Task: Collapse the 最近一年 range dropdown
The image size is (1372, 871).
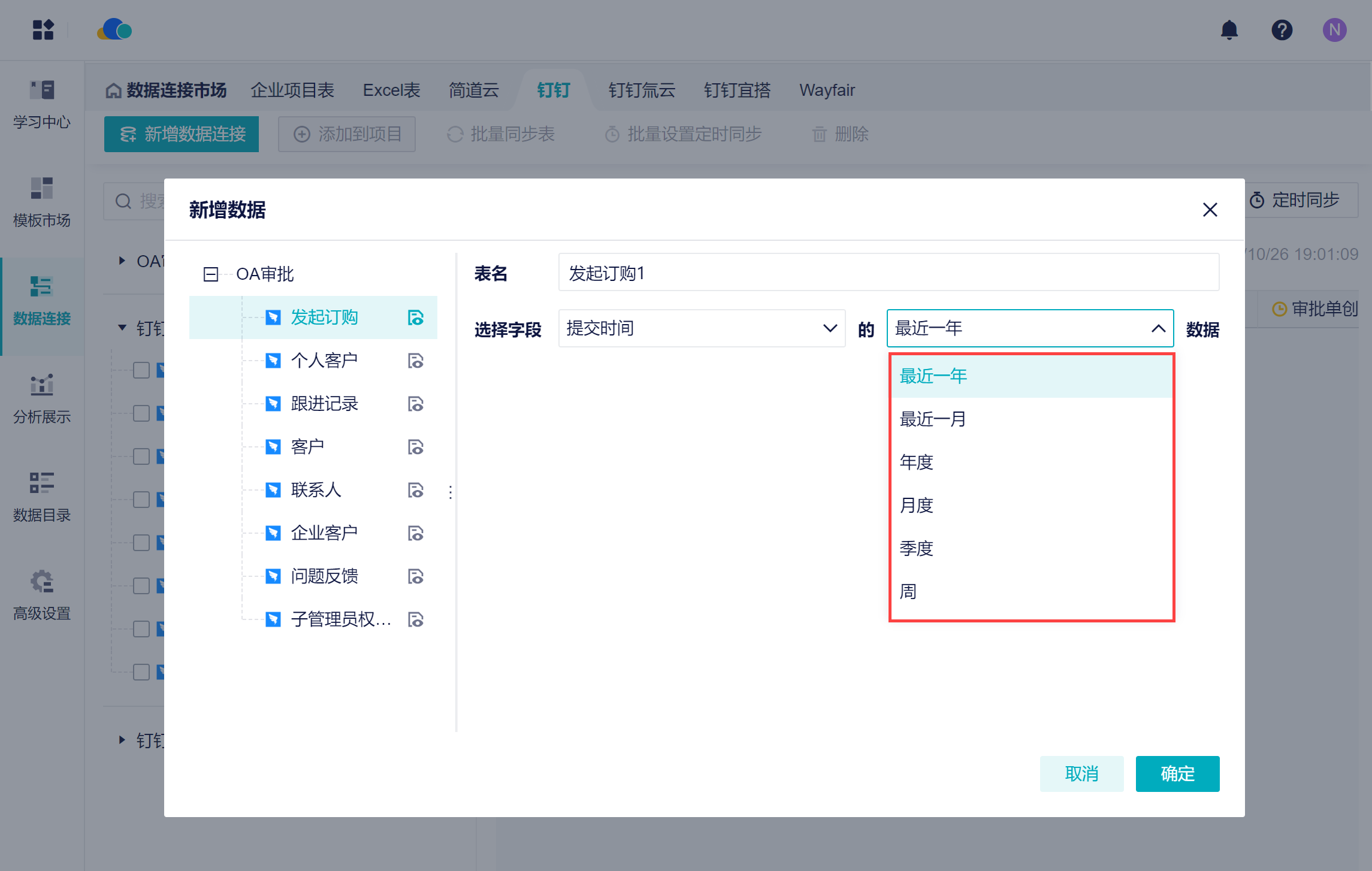Action: pos(1158,328)
